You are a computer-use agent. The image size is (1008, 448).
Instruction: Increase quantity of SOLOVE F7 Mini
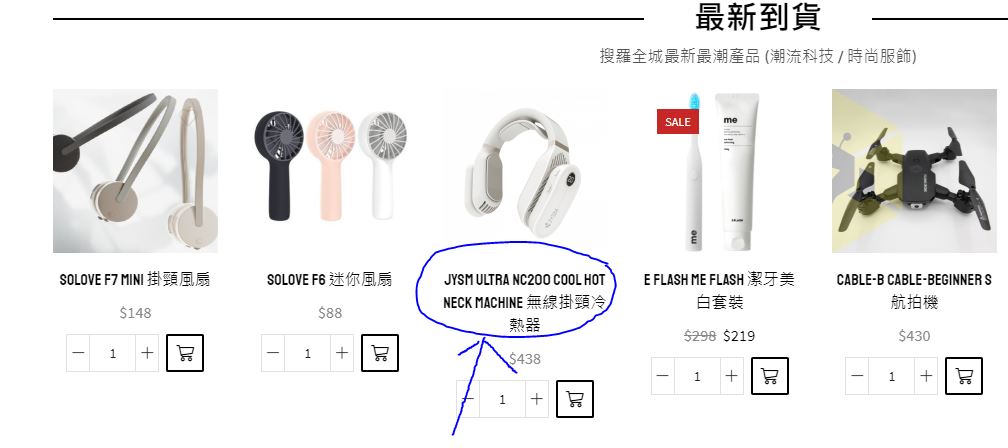[x=147, y=353]
